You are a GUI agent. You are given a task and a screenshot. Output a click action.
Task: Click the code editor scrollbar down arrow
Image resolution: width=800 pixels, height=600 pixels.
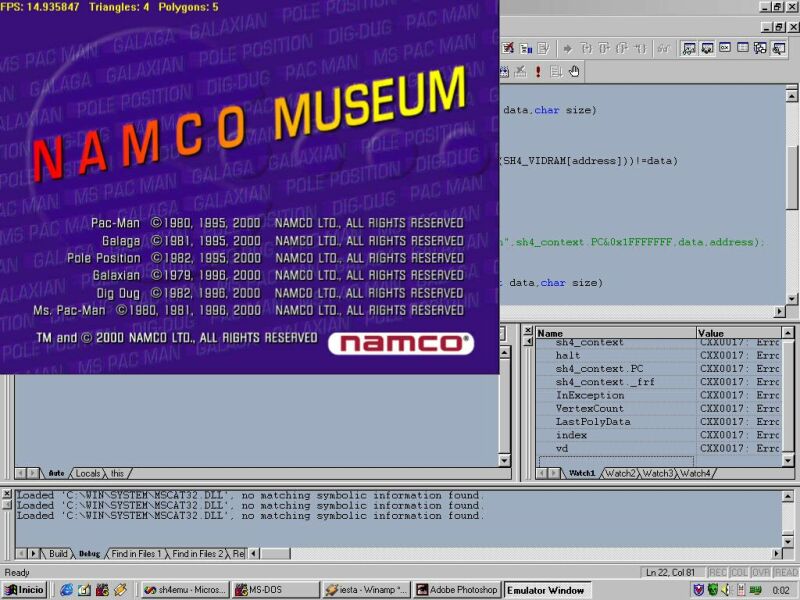click(791, 299)
